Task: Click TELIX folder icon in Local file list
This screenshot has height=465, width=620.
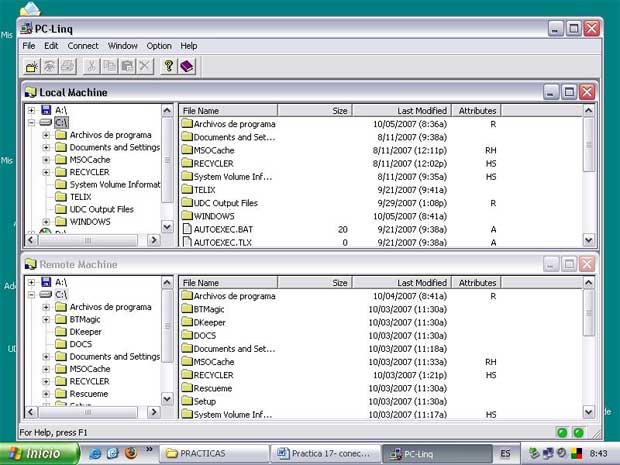Action: pos(187,189)
